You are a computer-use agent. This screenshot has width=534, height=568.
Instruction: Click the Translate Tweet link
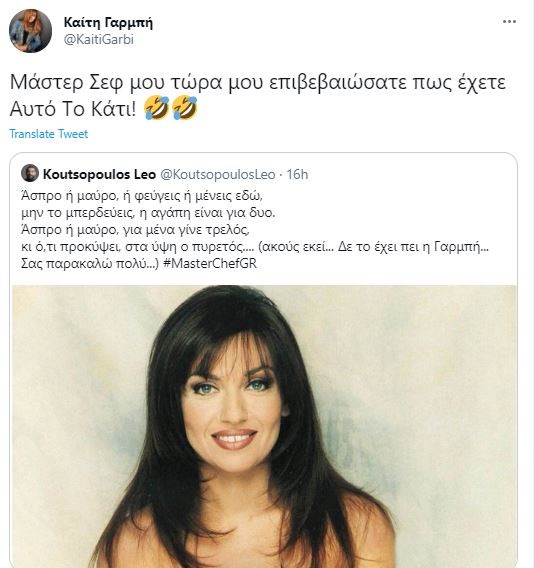[49, 134]
